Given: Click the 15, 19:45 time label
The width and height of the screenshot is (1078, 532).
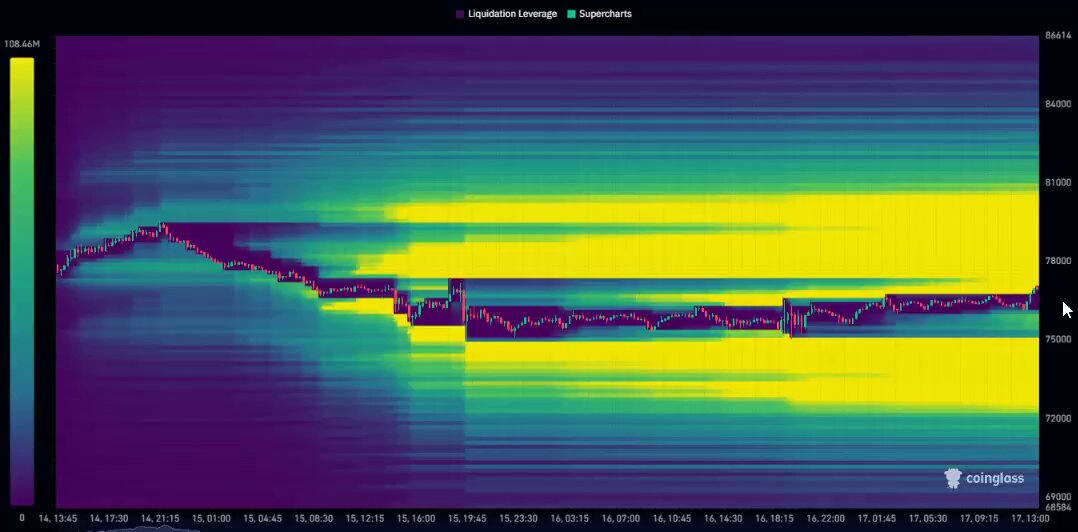Looking at the screenshot, I should [x=468, y=518].
